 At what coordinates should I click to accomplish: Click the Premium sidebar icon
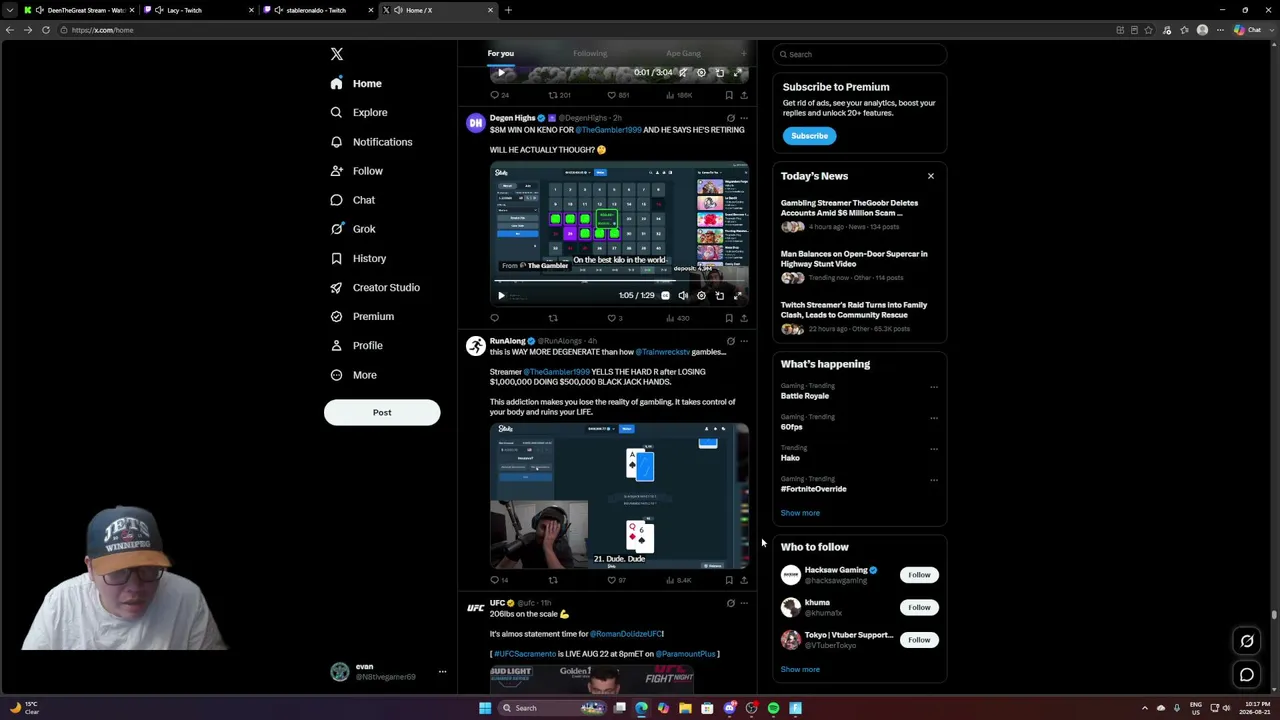click(336, 316)
